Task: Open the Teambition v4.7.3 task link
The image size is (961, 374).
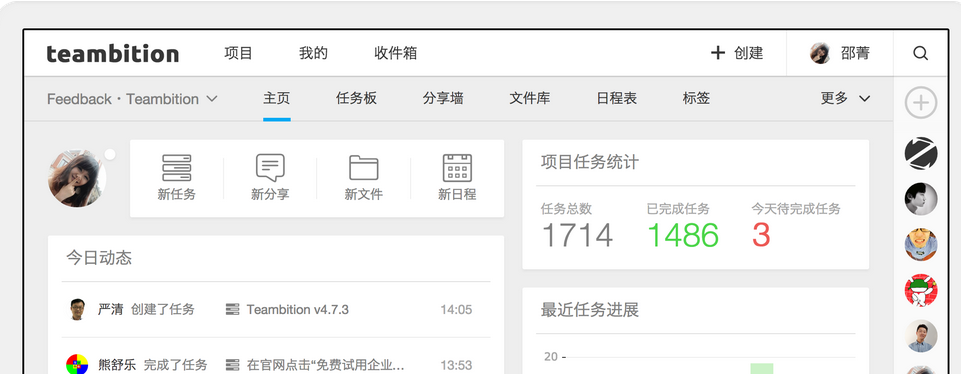Action: 297,310
